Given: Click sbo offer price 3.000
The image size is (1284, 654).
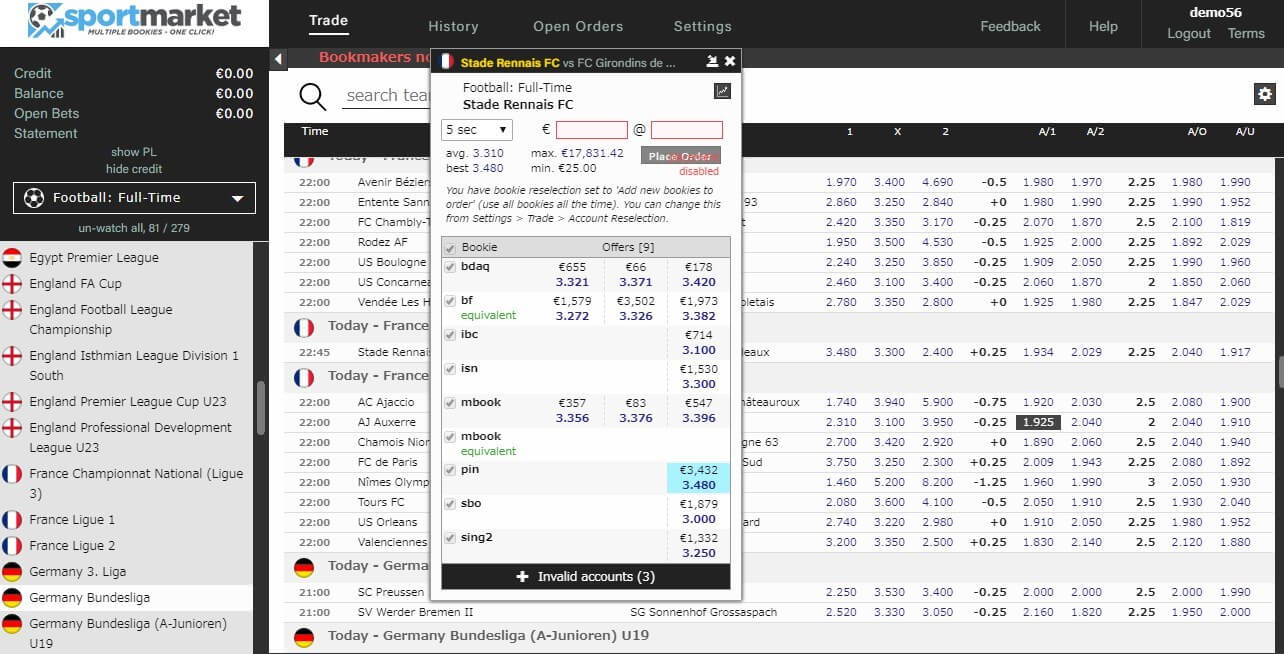Looking at the screenshot, I should [x=699, y=519].
